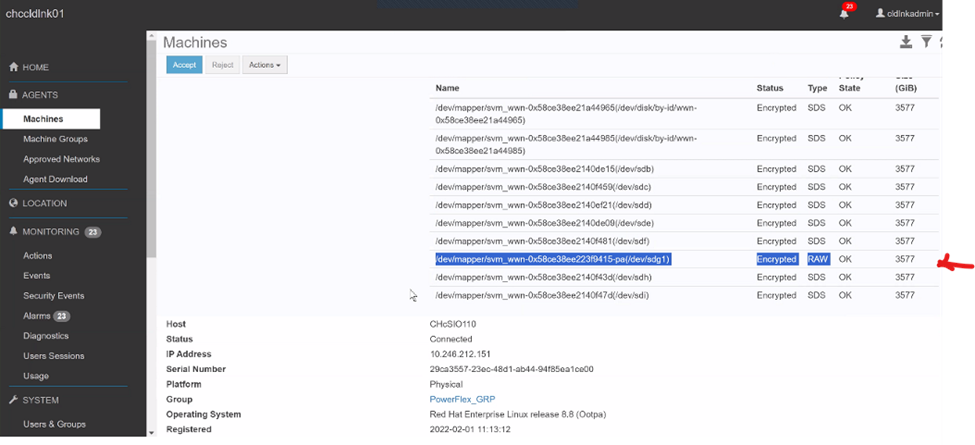This screenshot has height=445, width=975.
Task: Click the host value CHcSIO110
Action: pyautogui.click(x=453, y=324)
